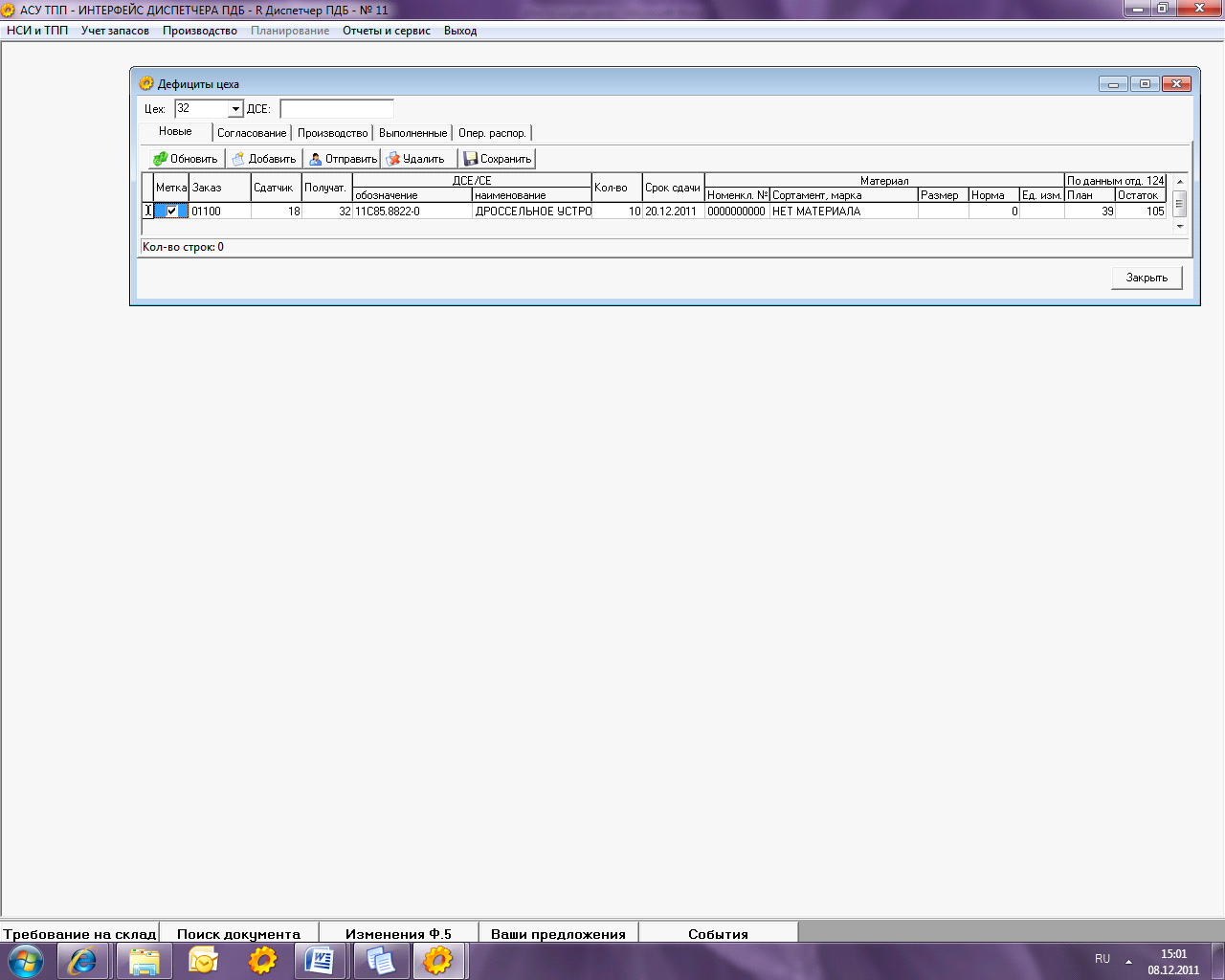1225x980 pixels.
Task: Switch to the Выполненные tab
Action: pyautogui.click(x=412, y=133)
